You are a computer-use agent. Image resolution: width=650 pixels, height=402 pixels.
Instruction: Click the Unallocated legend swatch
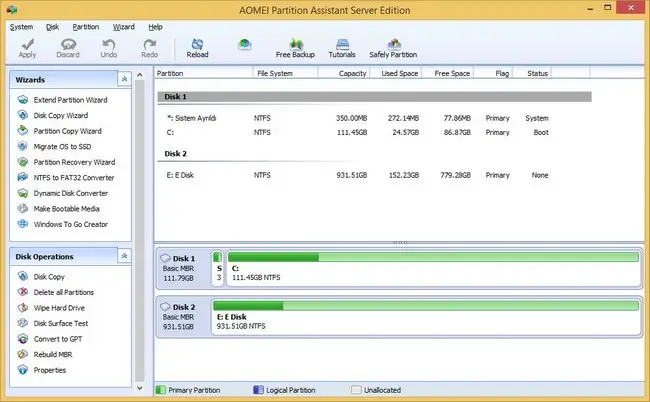coord(356,390)
